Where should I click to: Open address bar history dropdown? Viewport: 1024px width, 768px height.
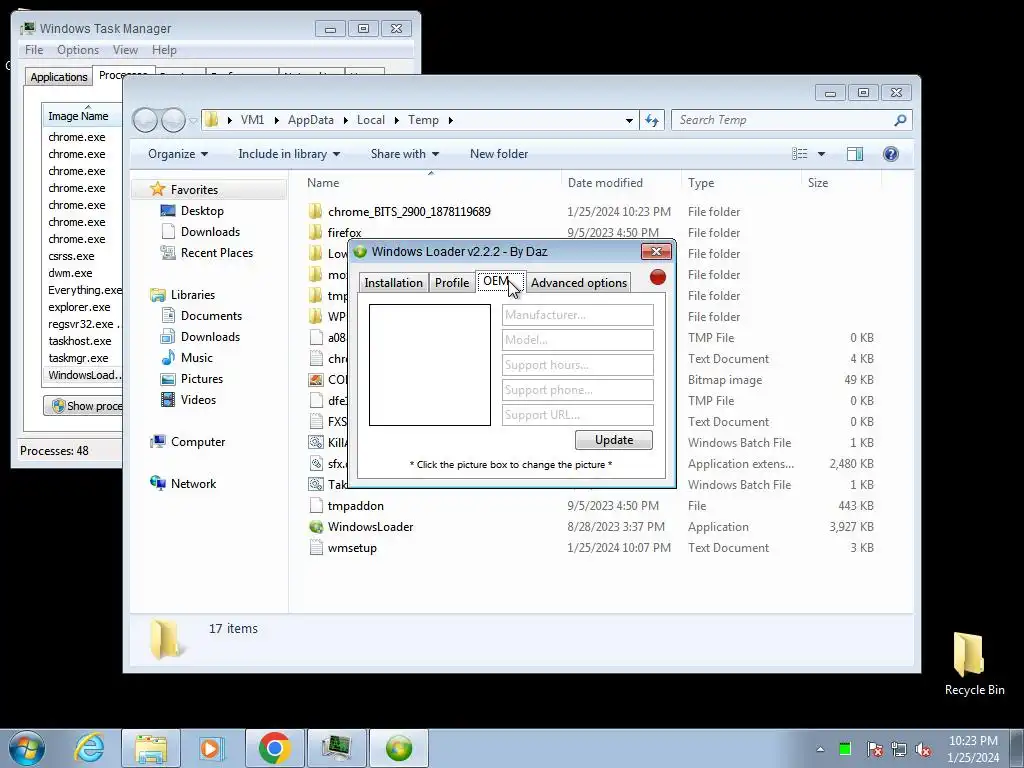pyautogui.click(x=629, y=120)
